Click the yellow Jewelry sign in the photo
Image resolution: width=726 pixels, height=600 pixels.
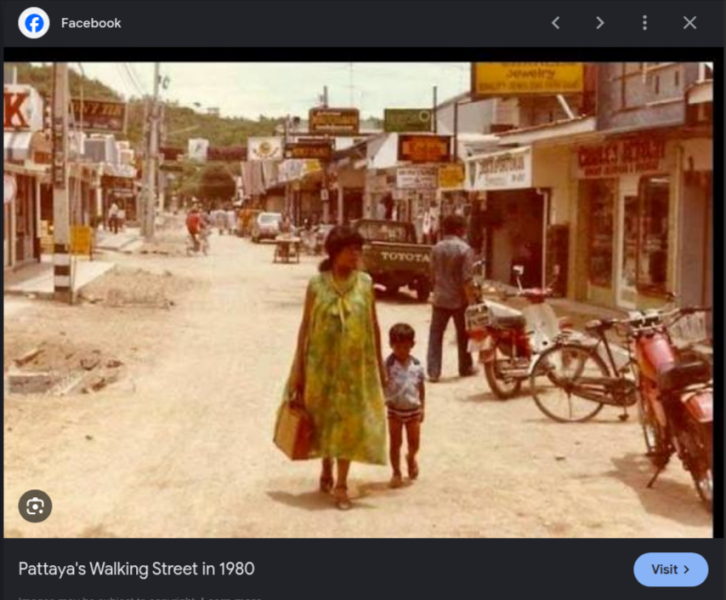pyautogui.click(x=528, y=79)
